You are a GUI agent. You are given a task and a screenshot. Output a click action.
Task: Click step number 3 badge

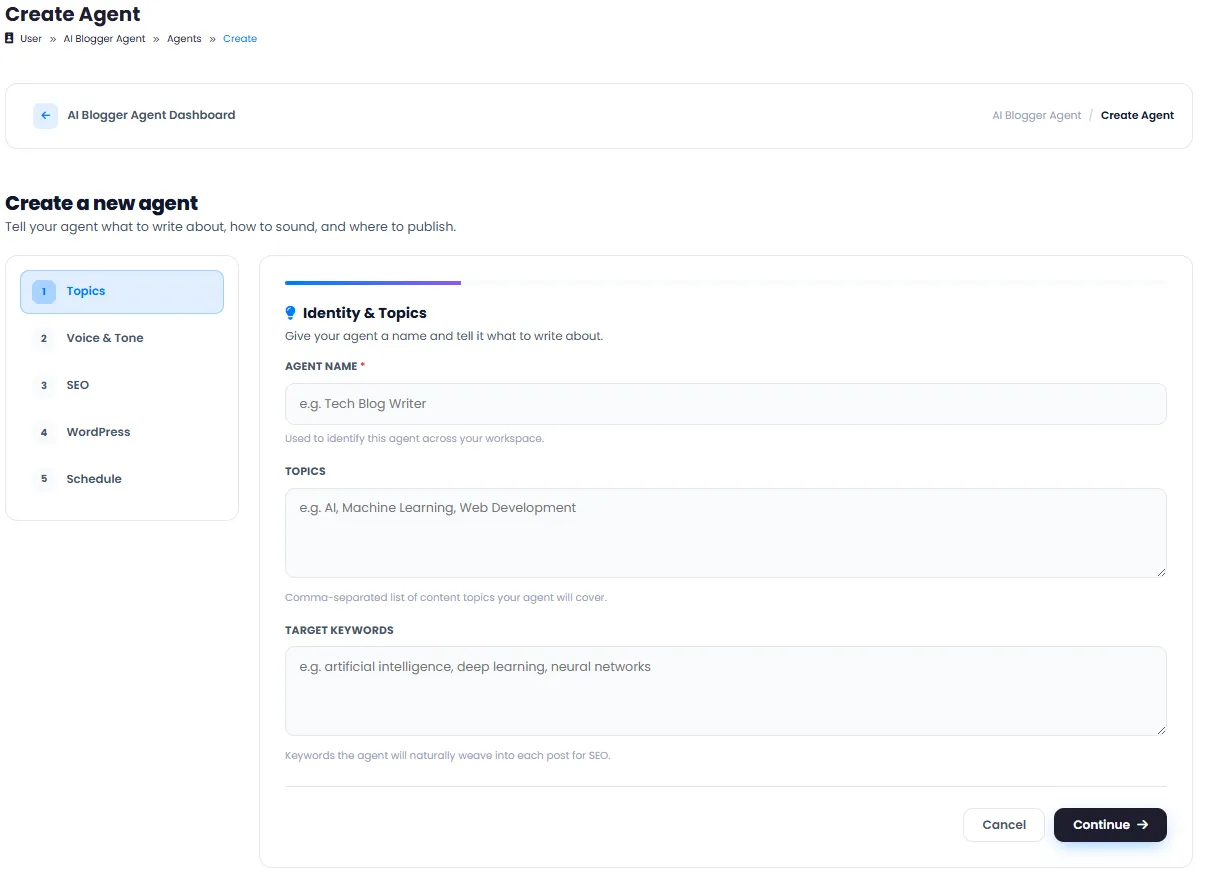(44, 386)
